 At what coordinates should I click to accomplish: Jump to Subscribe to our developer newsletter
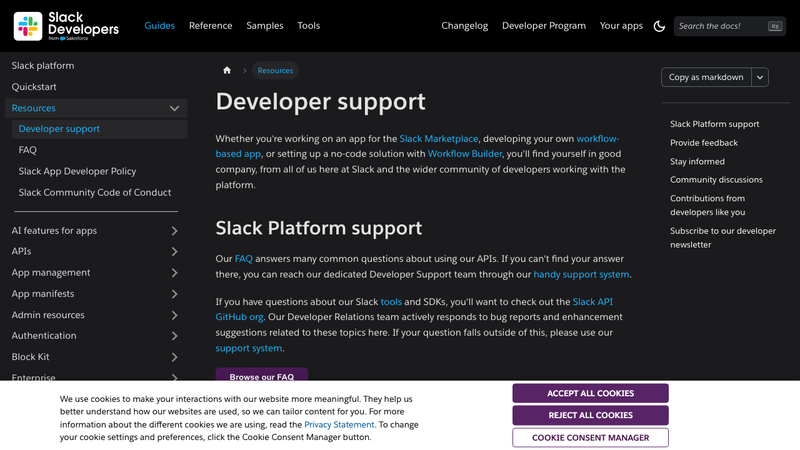pos(723,238)
